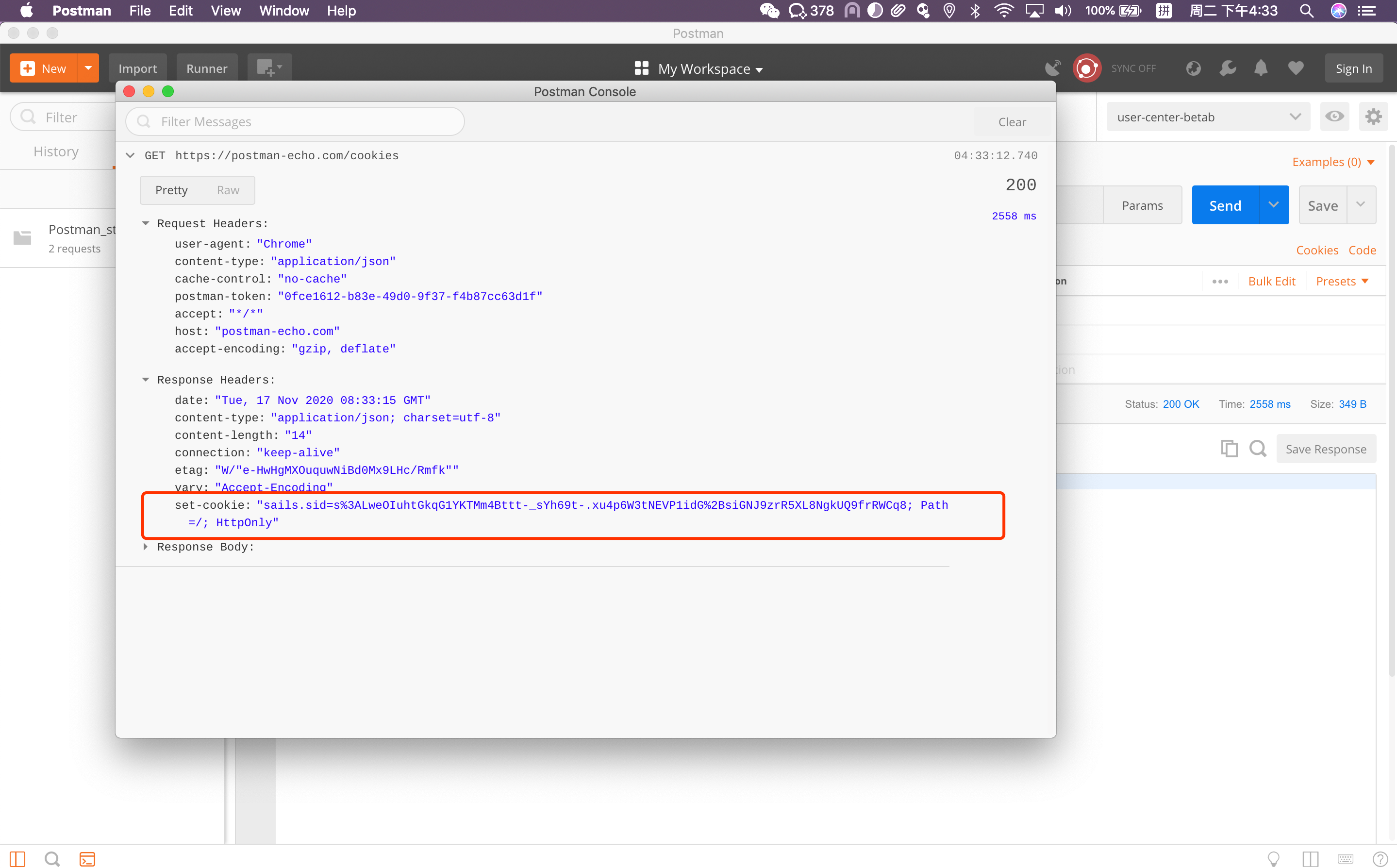Click the Find magnifier icon in status bar
This screenshot has height=868, width=1397.
tap(51, 858)
